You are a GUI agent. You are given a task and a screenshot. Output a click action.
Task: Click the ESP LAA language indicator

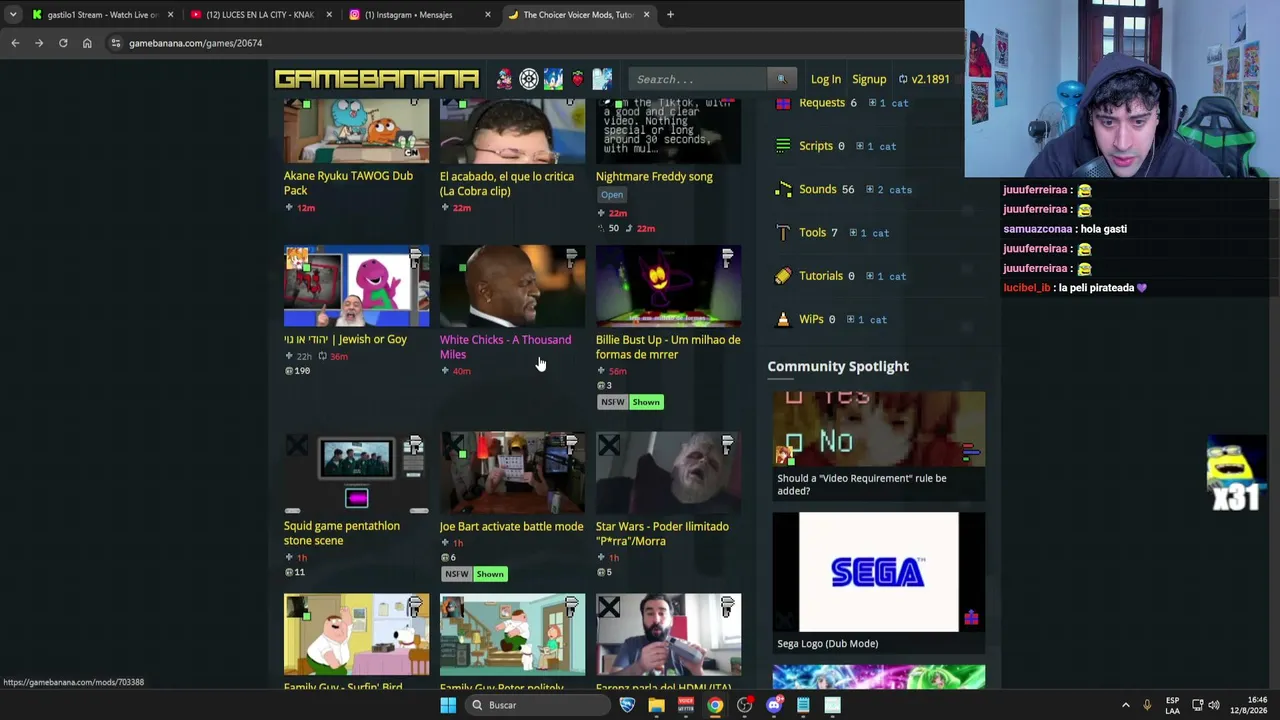(1172, 705)
